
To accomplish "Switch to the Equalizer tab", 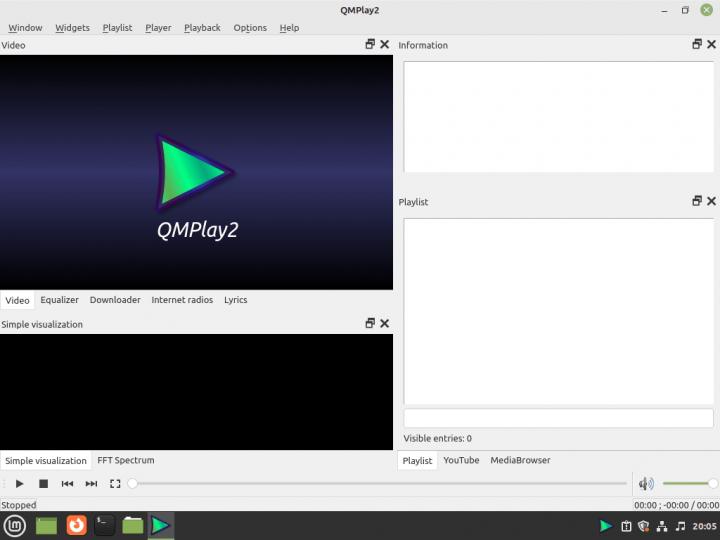I will click(x=59, y=300).
